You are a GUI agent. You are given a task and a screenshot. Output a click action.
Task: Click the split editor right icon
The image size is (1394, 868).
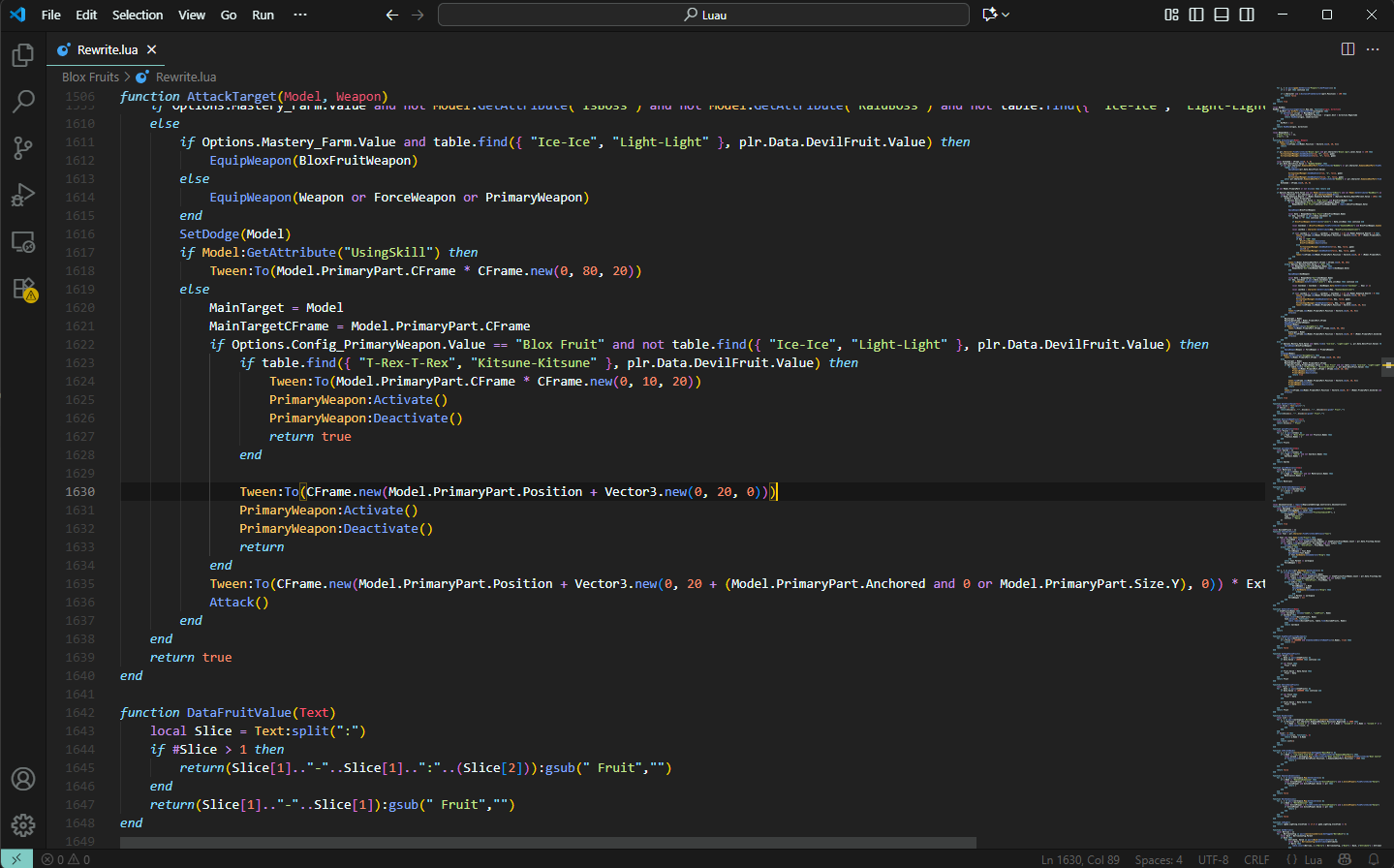coord(1348,49)
